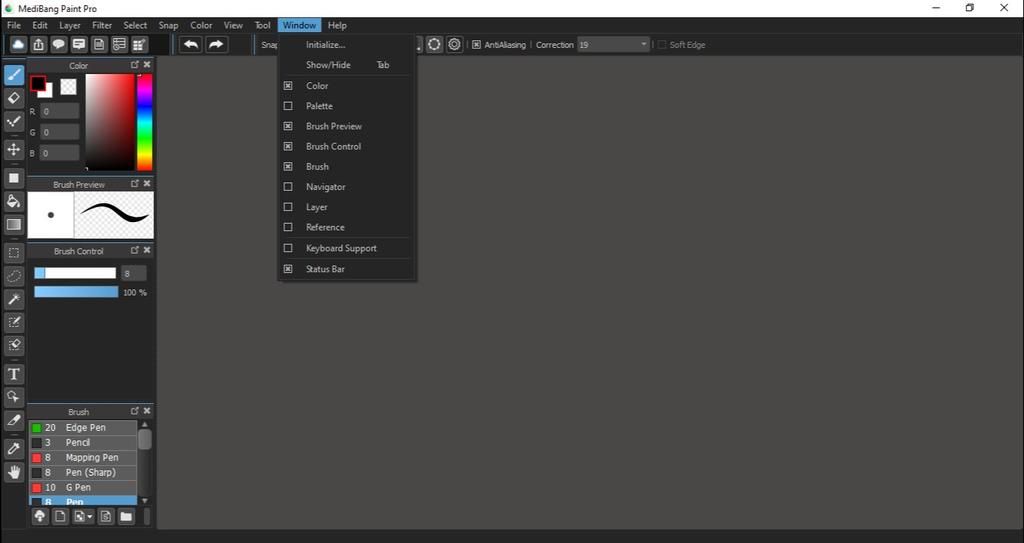This screenshot has width=1024, height=543.
Task: Click the comment box icon in toolbar
Action: click(79, 44)
